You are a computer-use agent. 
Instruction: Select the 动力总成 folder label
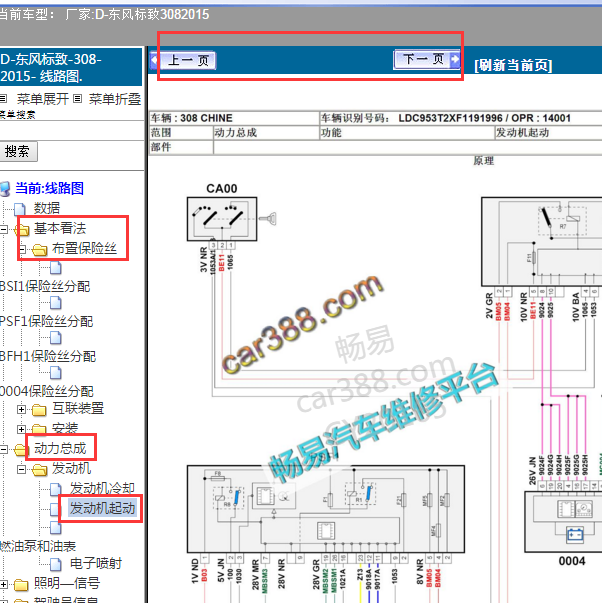(60, 448)
